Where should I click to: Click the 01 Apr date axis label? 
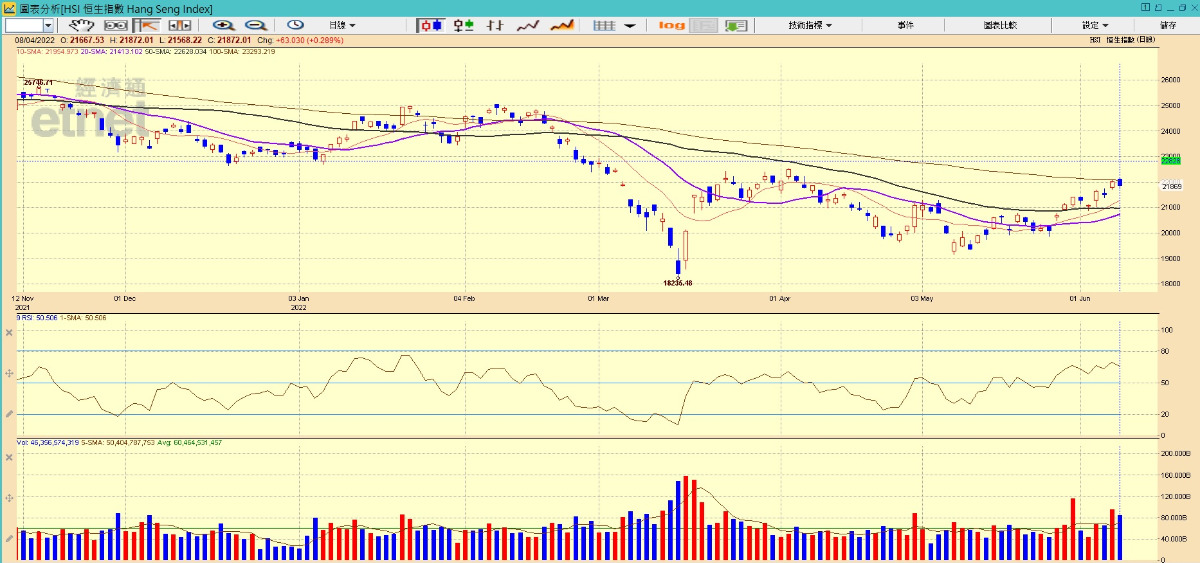(x=780, y=298)
